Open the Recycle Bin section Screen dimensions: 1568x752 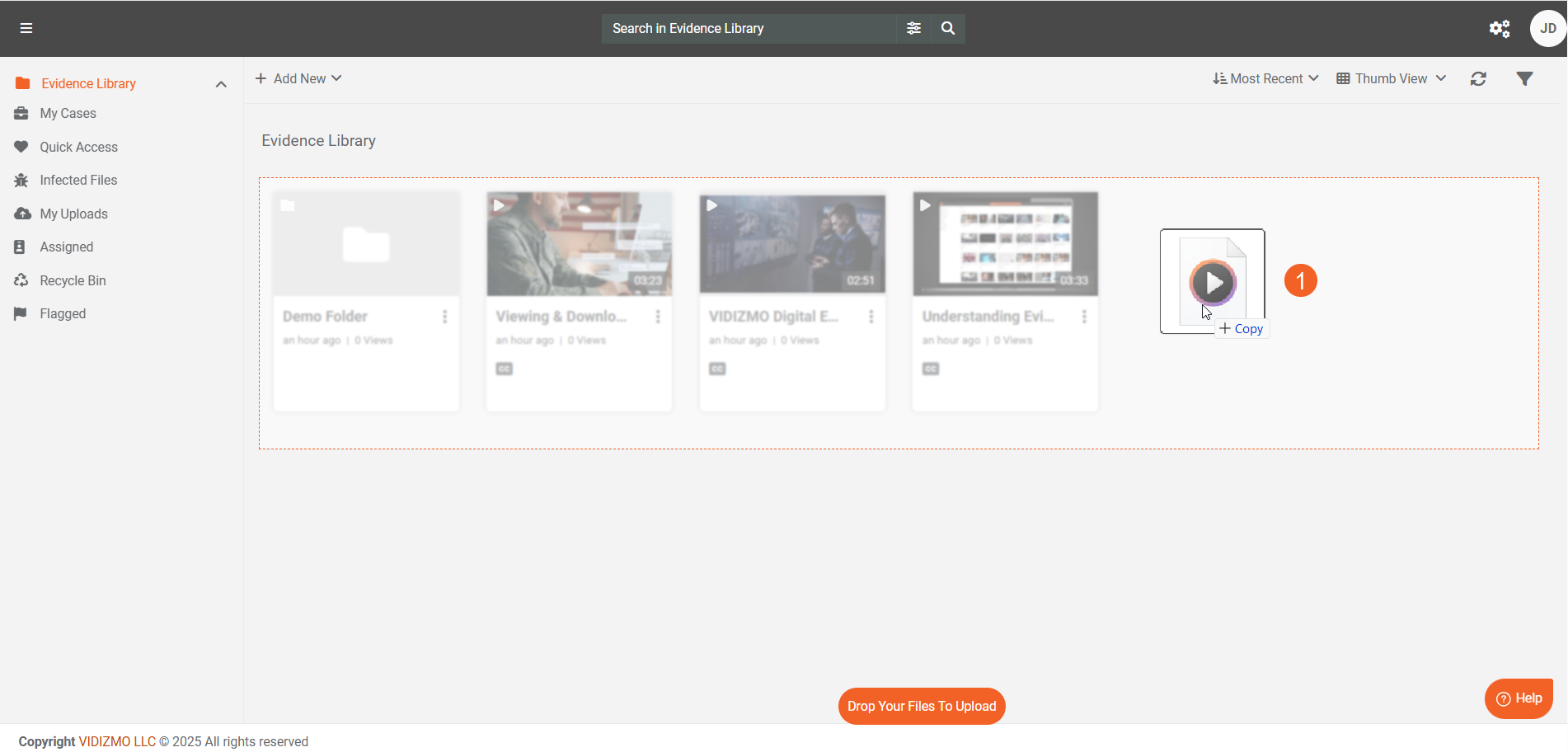[73, 281]
